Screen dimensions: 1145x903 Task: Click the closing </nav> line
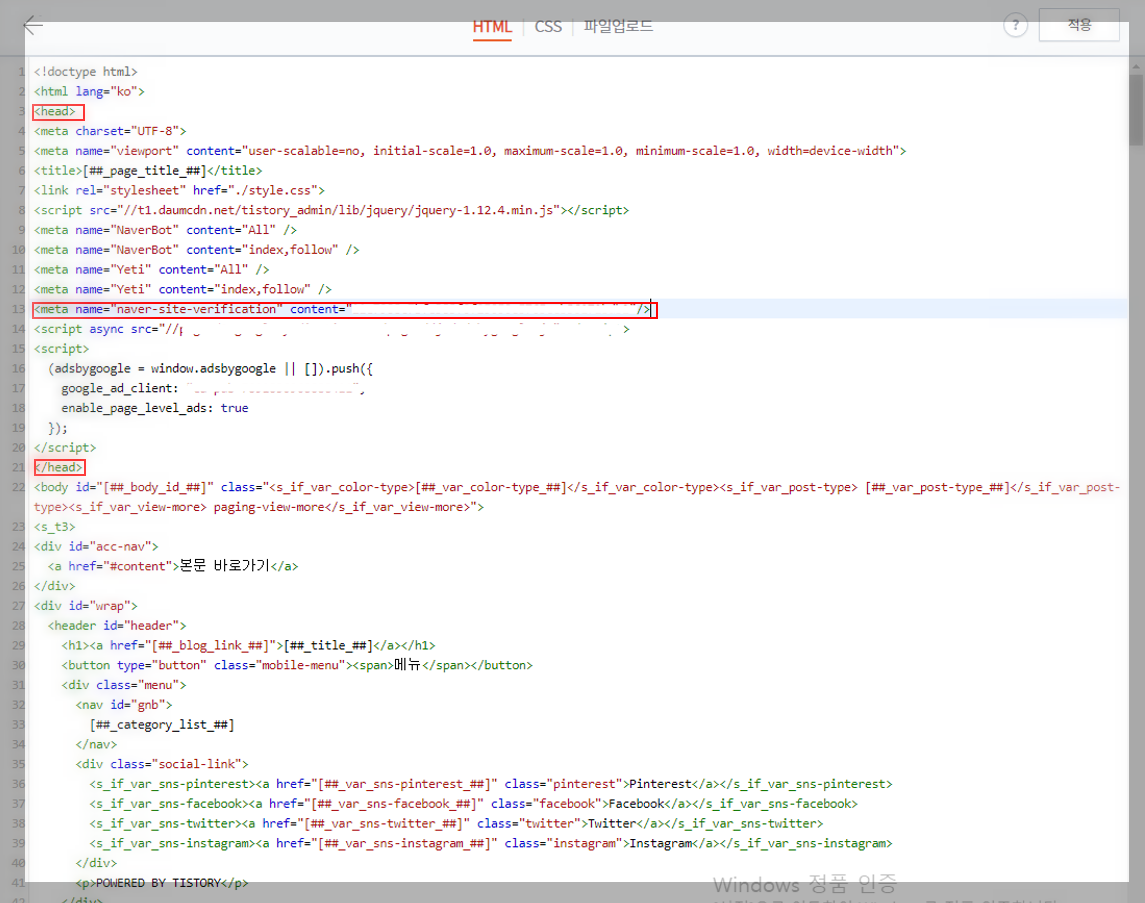tap(96, 744)
